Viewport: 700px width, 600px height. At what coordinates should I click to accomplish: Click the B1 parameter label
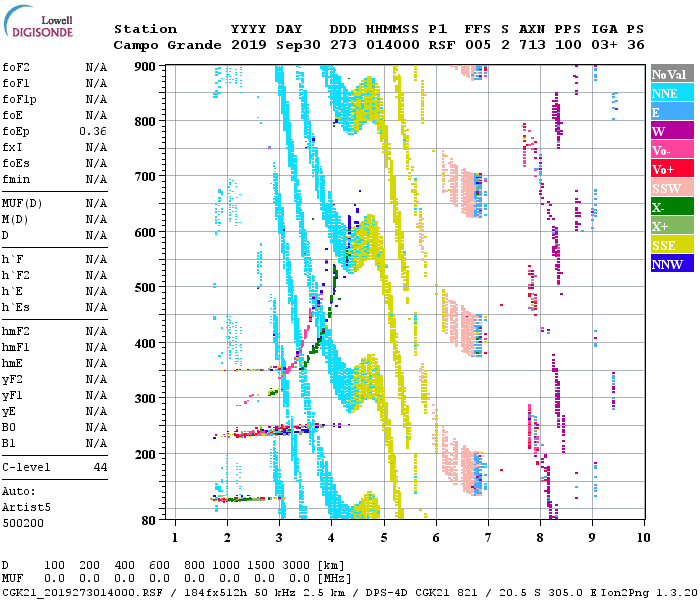tap(8, 443)
